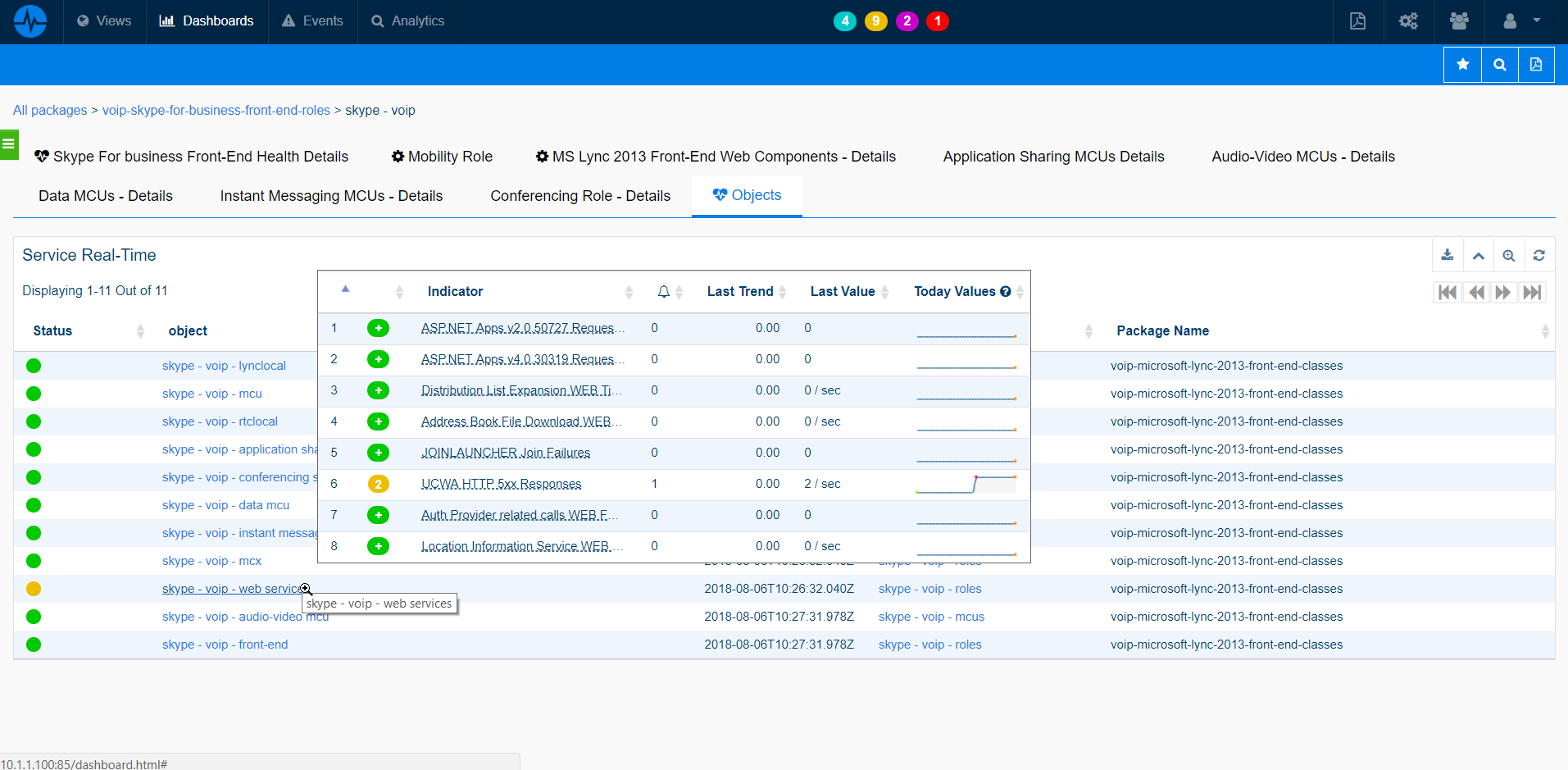Go to last page of results
The height and width of the screenshot is (770, 1568).
pos(1532,292)
